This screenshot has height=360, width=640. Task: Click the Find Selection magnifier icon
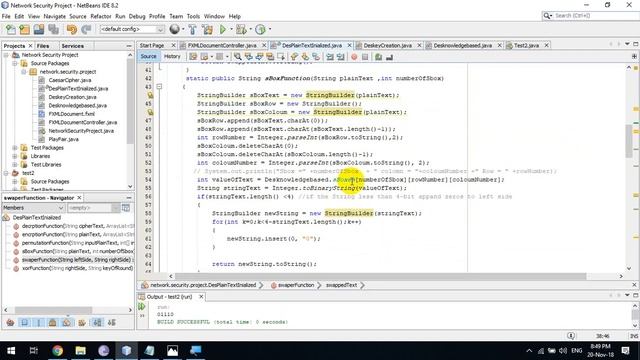(x=237, y=57)
